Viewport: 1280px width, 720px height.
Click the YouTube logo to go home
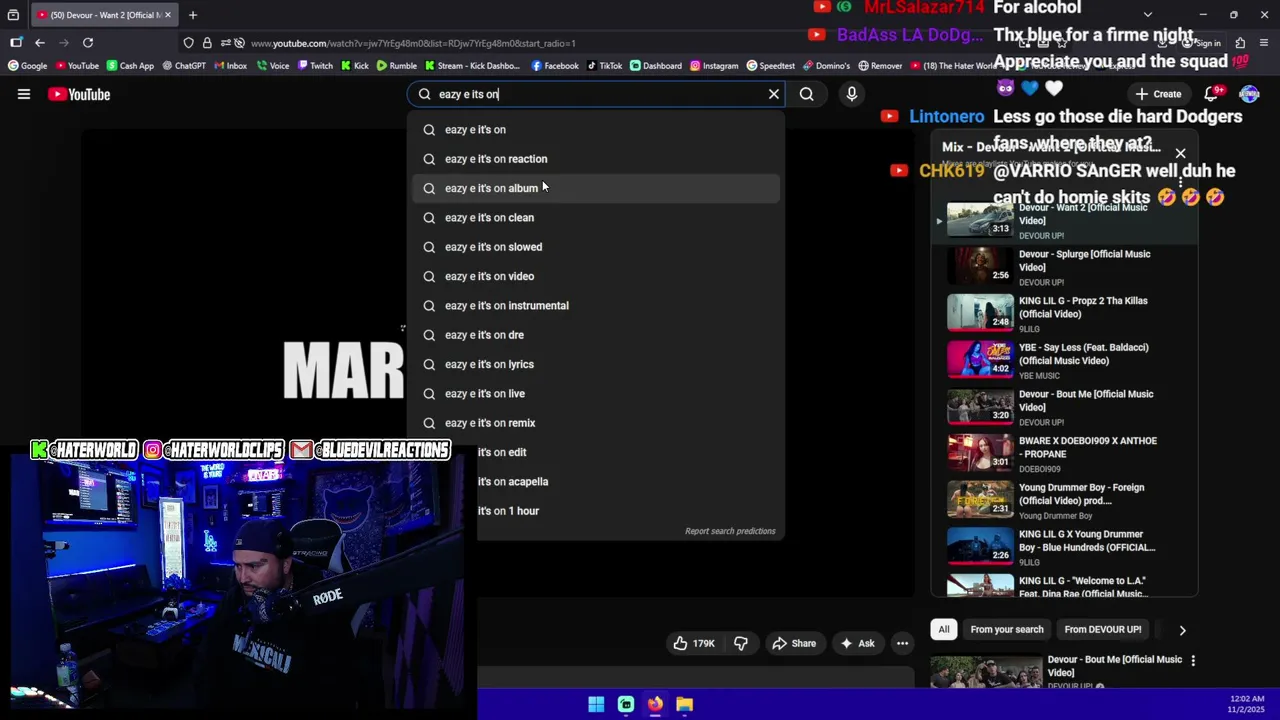[x=79, y=94]
